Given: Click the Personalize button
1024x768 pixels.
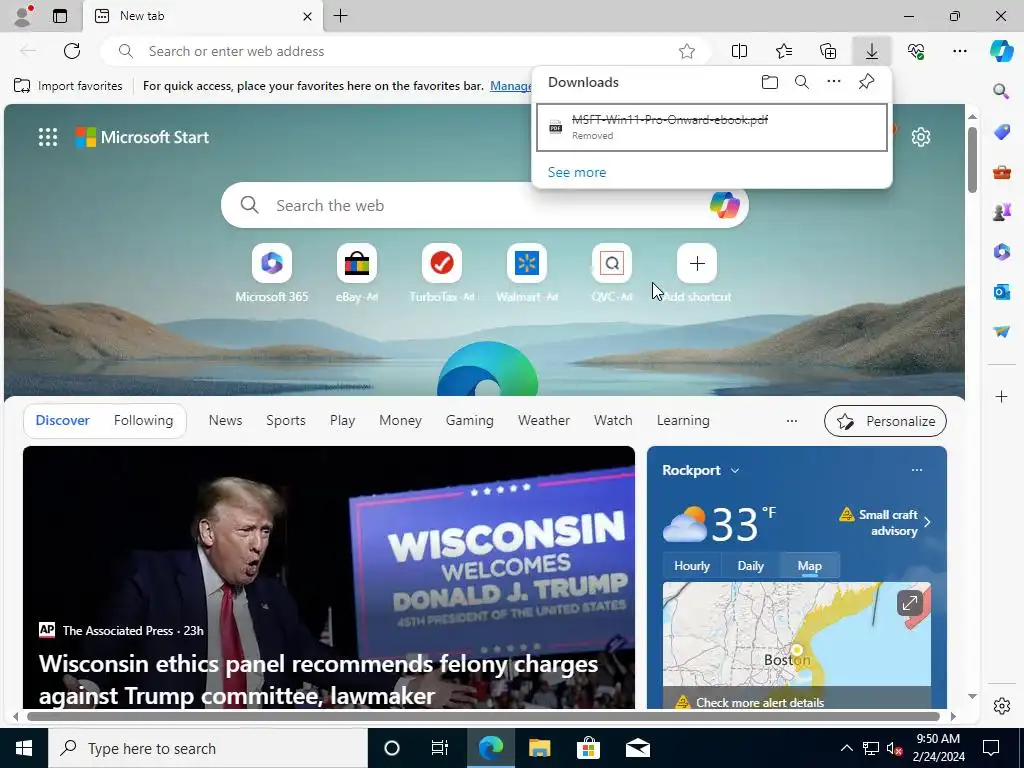Looking at the screenshot, I should tap(885, 421).
